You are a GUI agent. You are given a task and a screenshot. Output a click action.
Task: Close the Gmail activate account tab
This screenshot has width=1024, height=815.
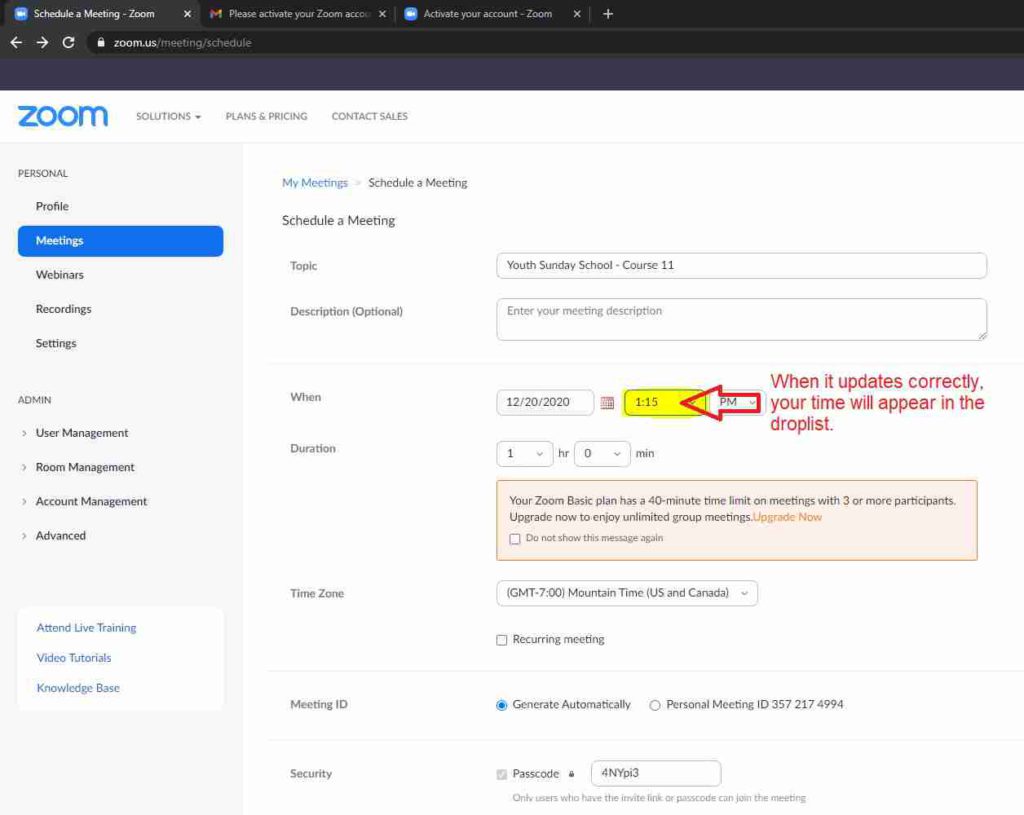pyautogui.click(x=382, y=14)
